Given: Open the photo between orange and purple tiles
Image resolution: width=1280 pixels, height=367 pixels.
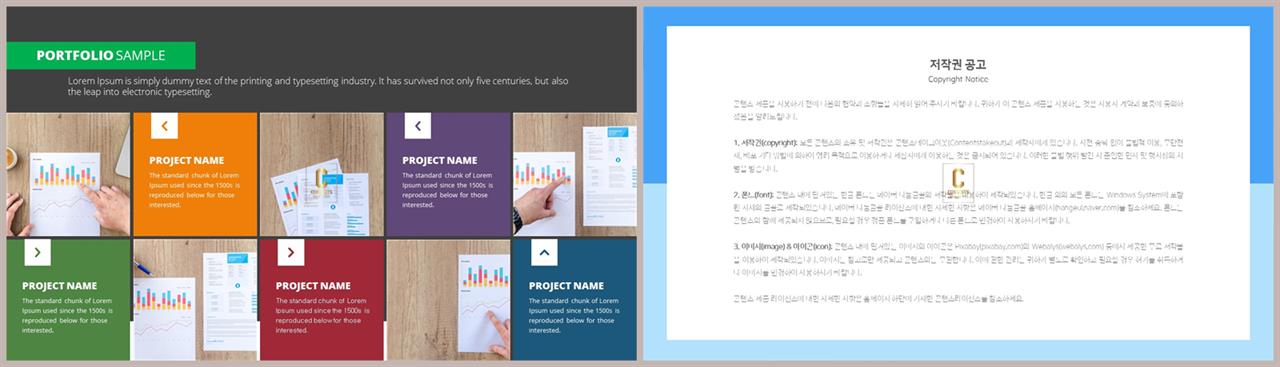Looking at the screenshot, I should point(321,174).
